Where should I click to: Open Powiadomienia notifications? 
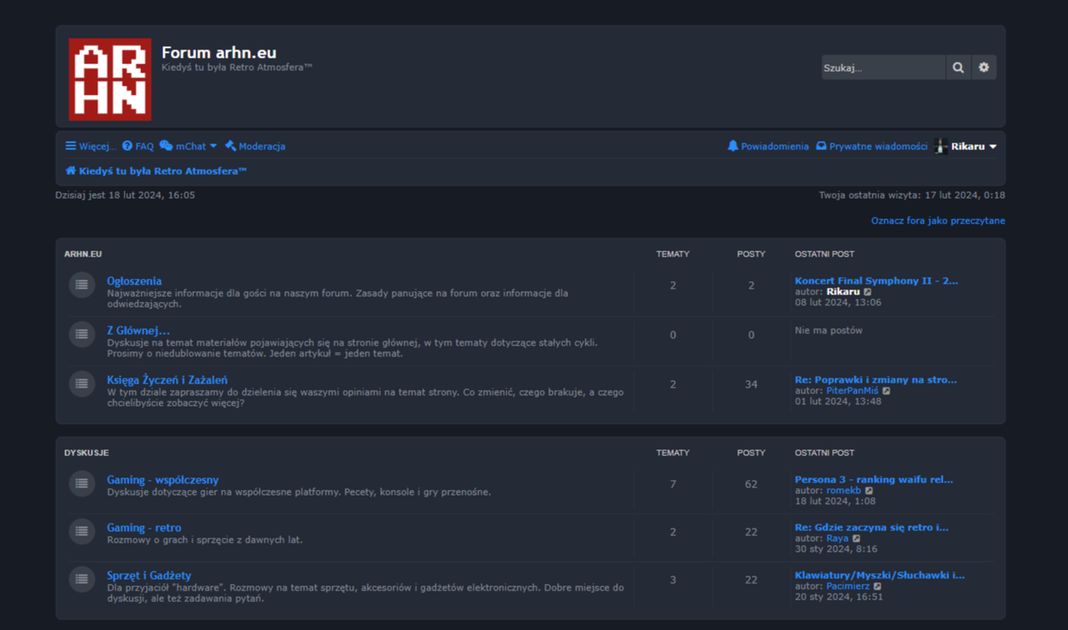(x=768, y=146)
